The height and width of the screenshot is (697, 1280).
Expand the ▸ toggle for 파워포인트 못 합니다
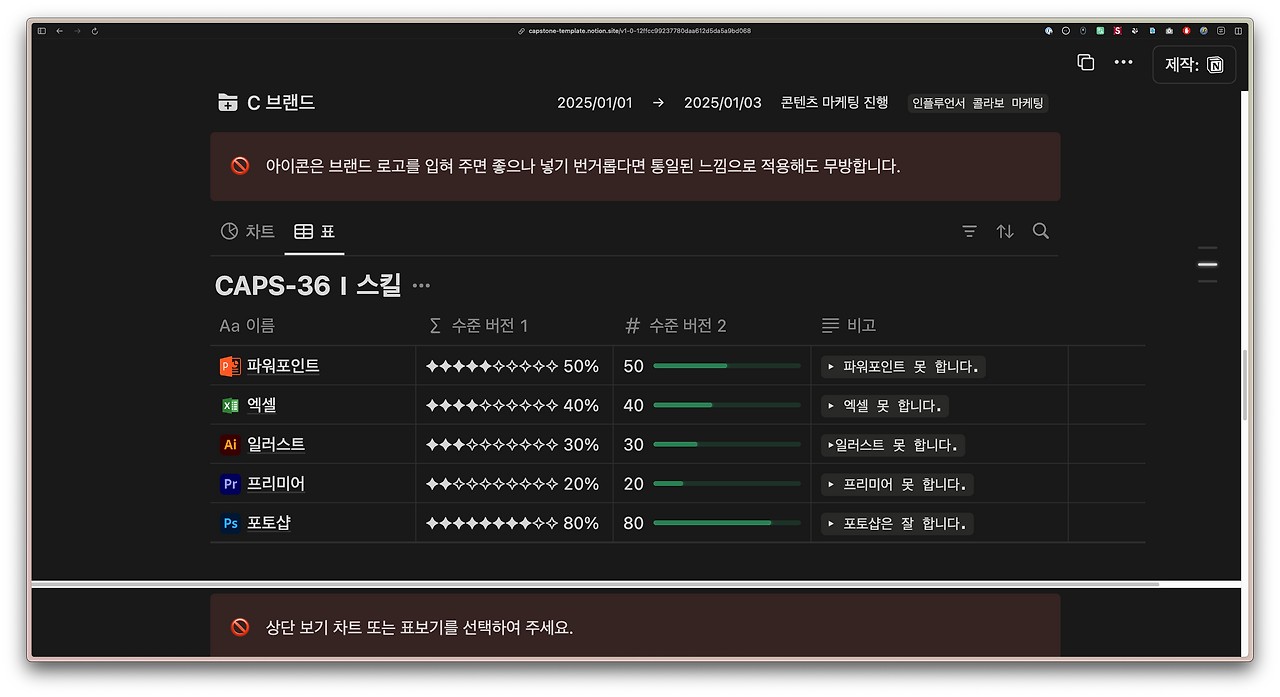click(x=829, y=366)
